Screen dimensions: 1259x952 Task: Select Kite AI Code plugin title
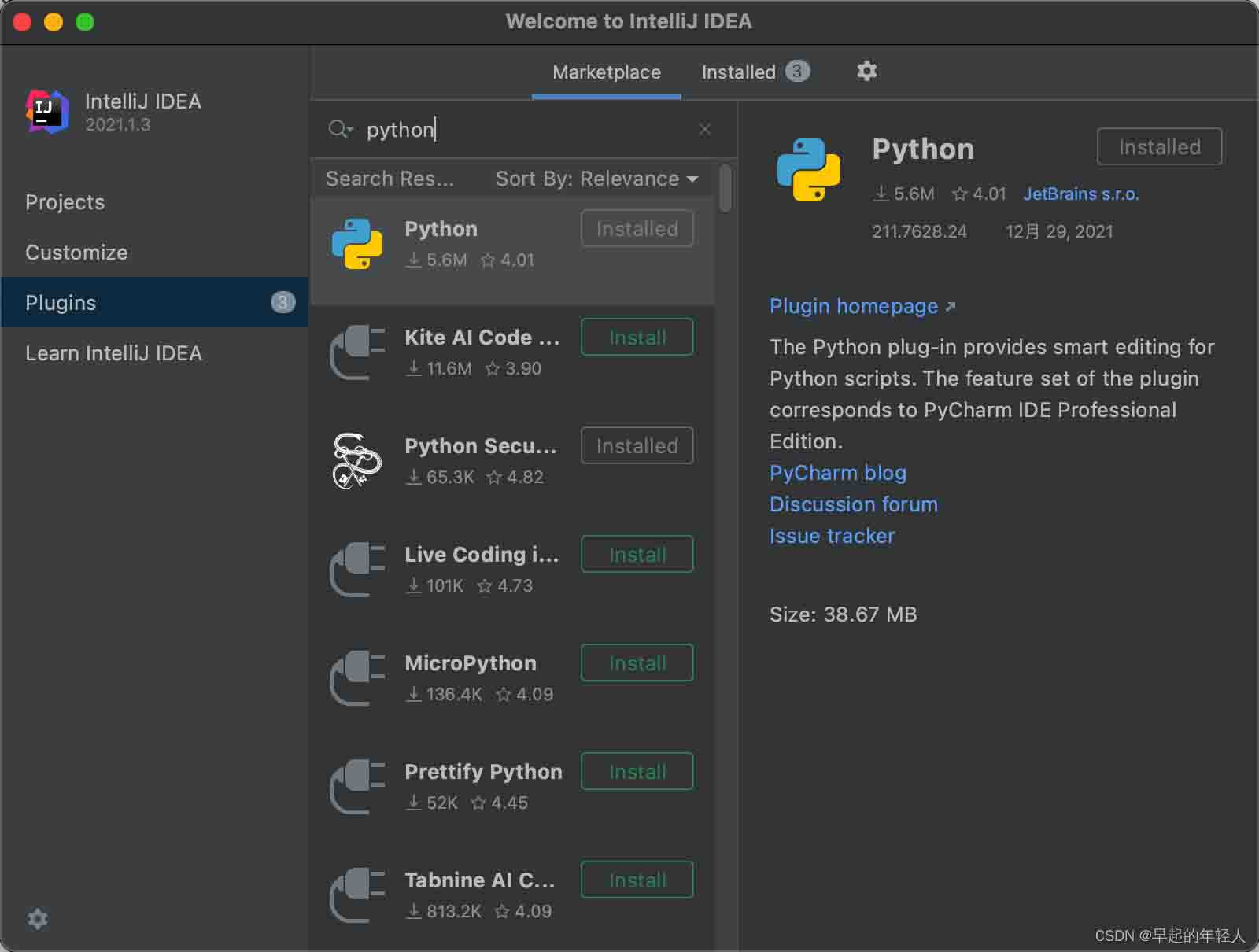482,338
